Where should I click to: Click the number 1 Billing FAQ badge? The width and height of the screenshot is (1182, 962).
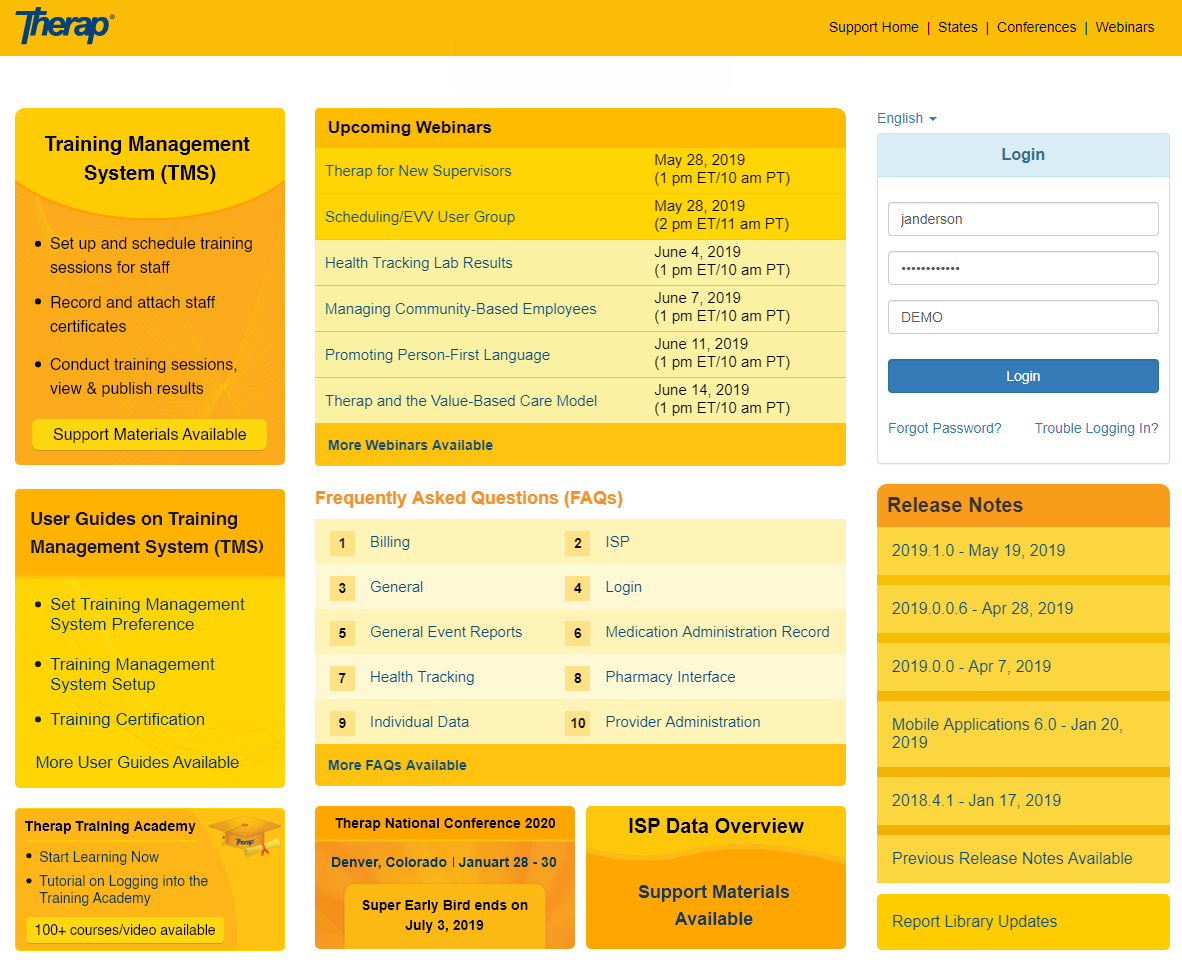[342, 543]
